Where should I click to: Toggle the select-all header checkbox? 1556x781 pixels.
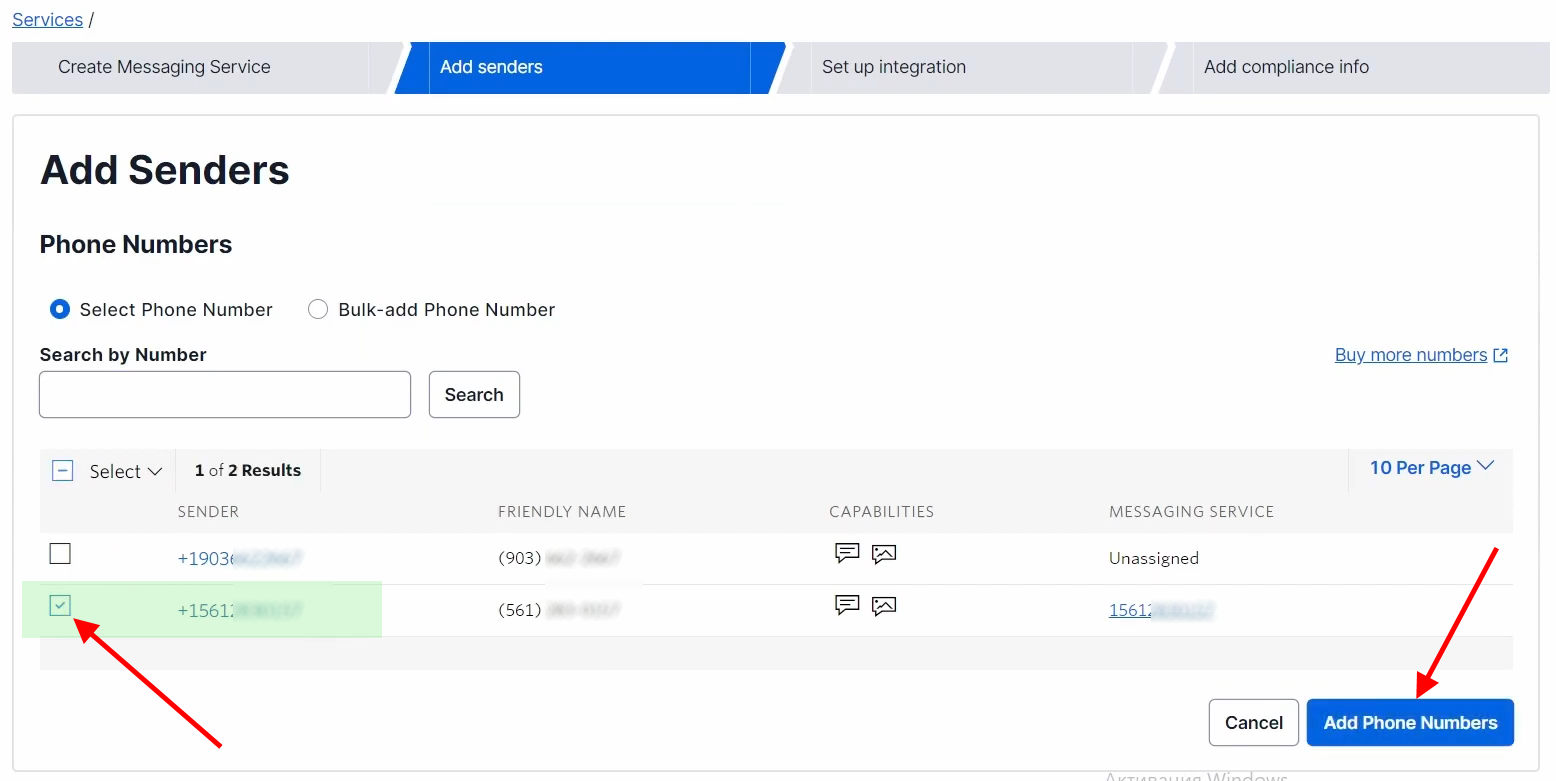(x=62, y=471)
